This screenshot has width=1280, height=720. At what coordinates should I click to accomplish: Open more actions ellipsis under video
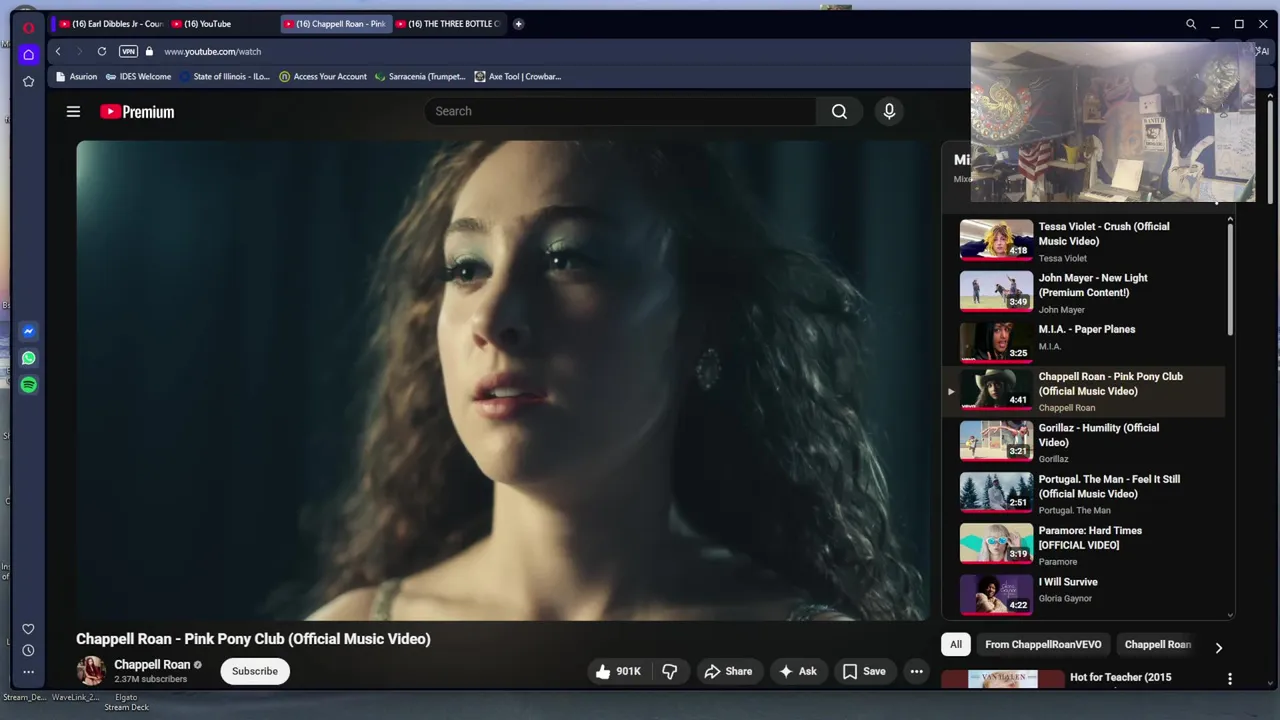tap(916, 671)
